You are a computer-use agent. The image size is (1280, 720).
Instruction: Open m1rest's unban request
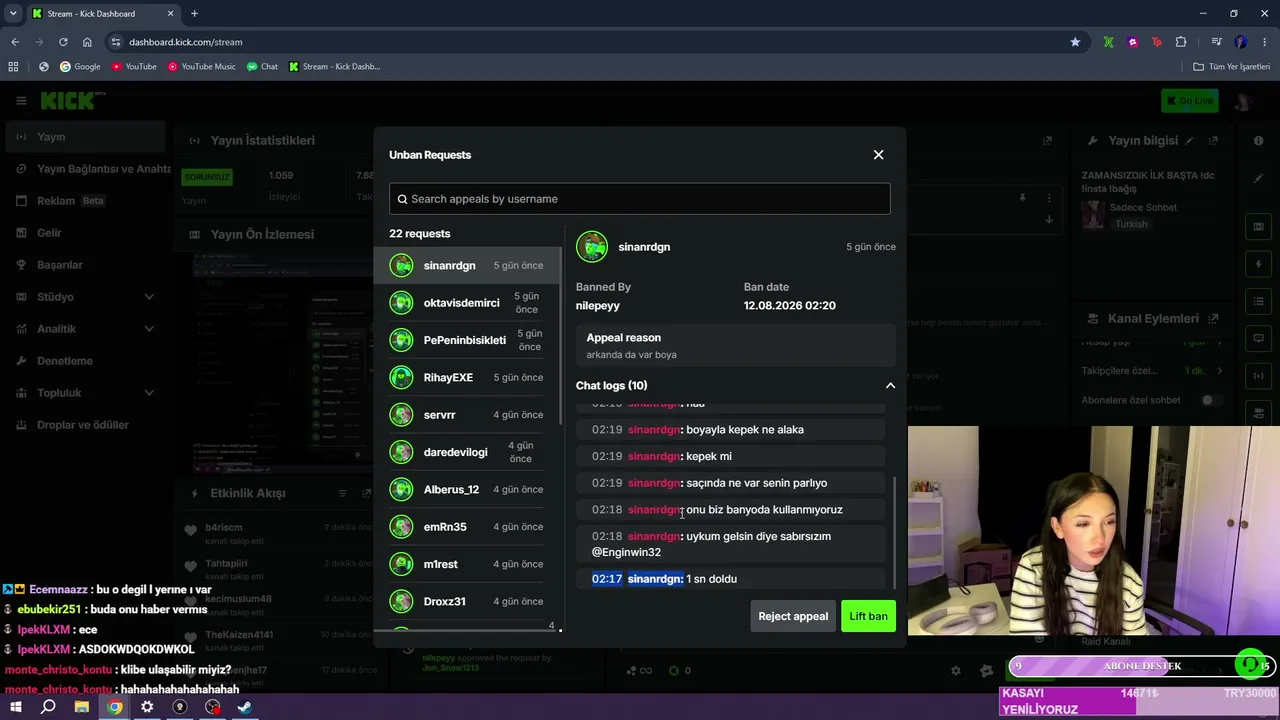(x=468, y=564)
